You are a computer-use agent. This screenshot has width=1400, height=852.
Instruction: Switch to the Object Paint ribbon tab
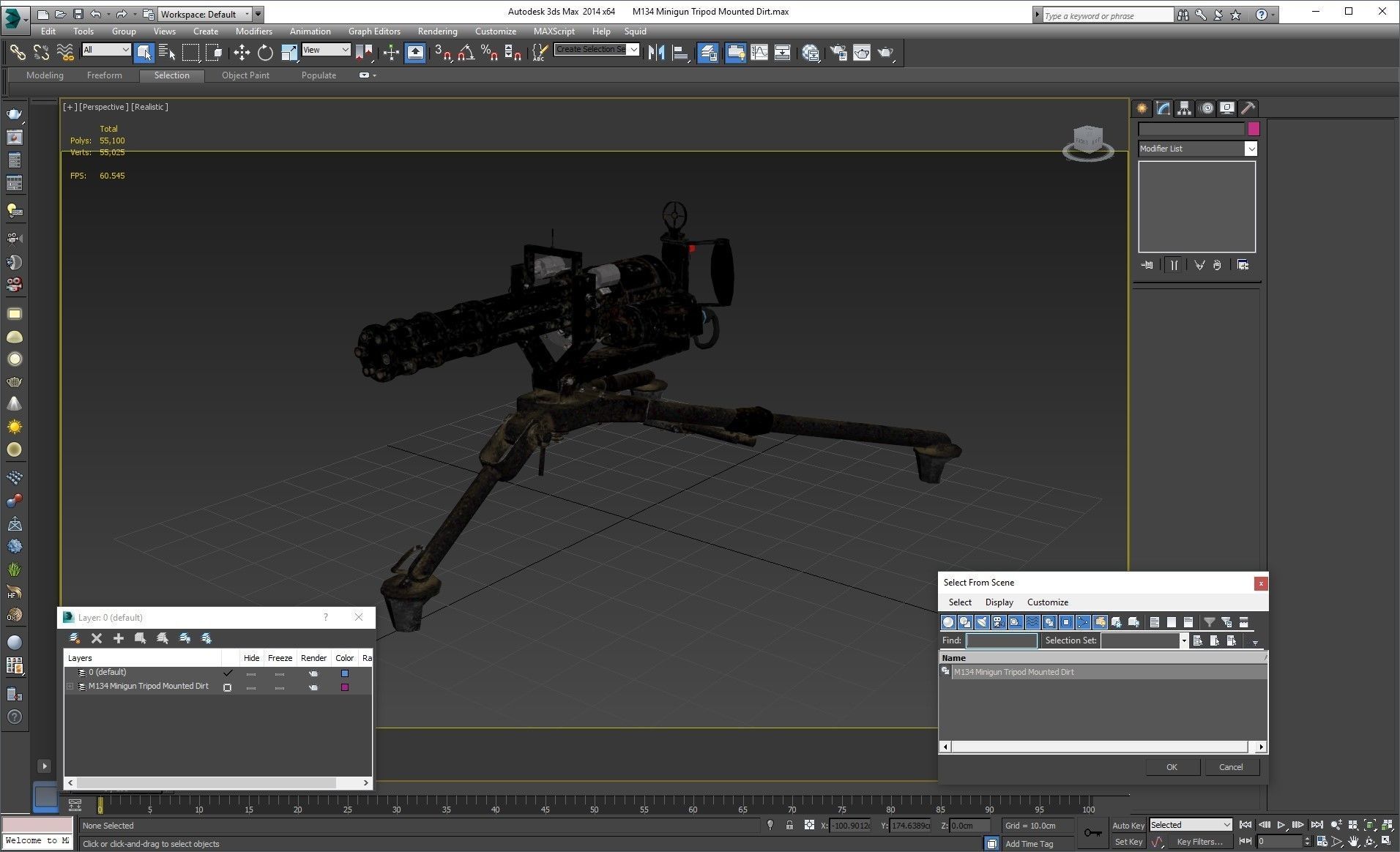tap(245, 75)
